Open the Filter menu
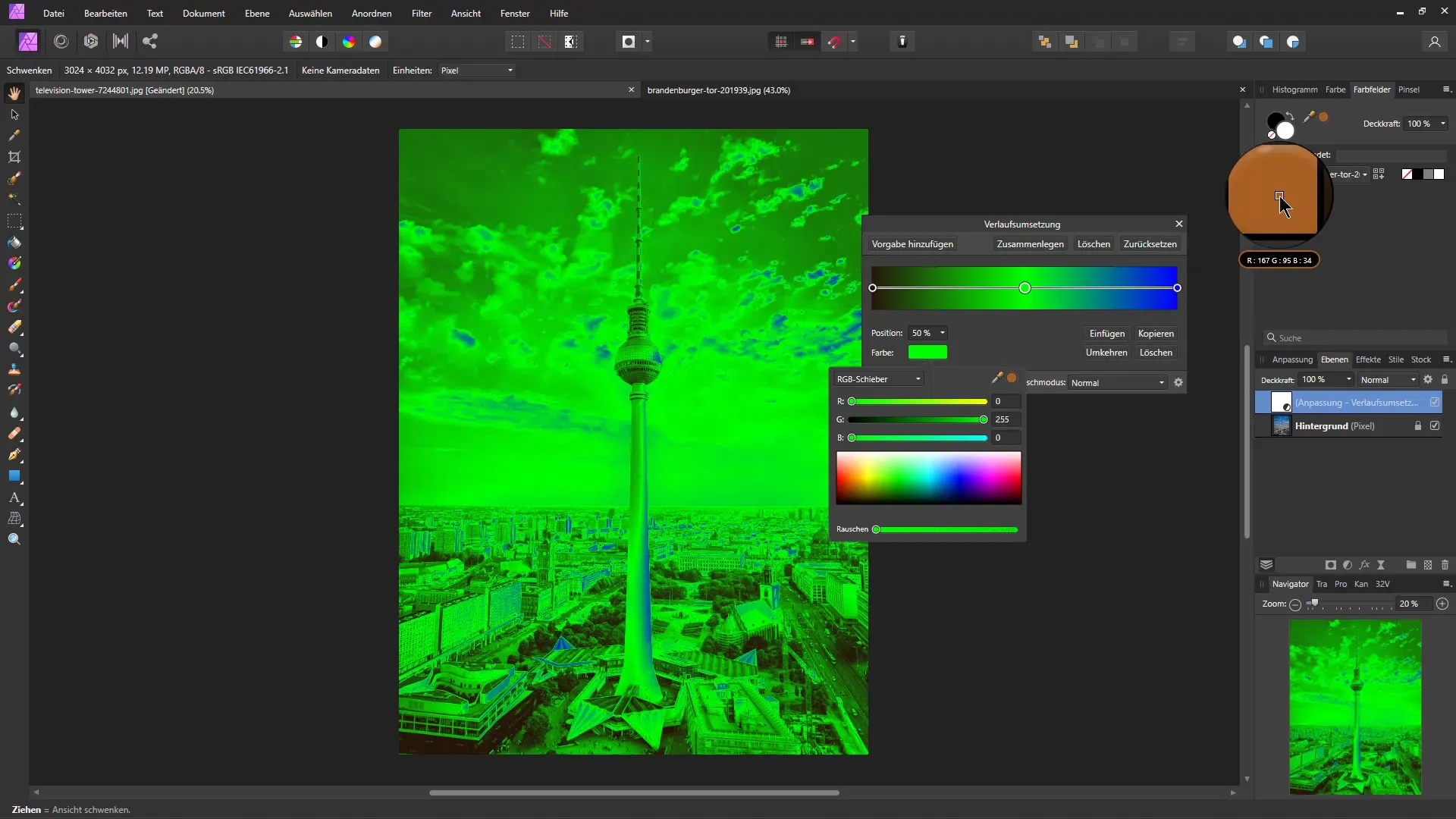 pyautogui.click(x=422, y=14)
